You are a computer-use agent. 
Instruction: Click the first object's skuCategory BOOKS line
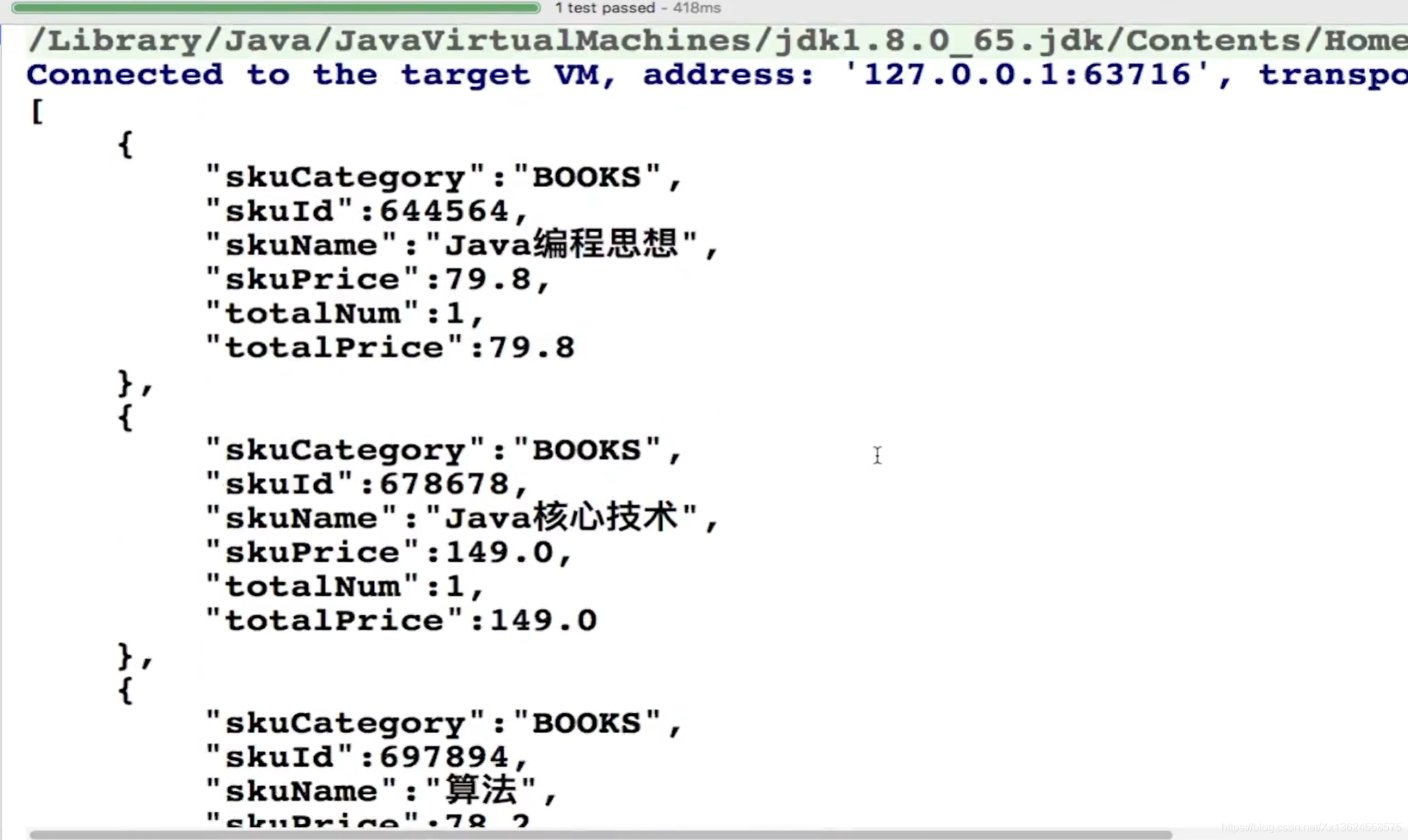point(443,178)
